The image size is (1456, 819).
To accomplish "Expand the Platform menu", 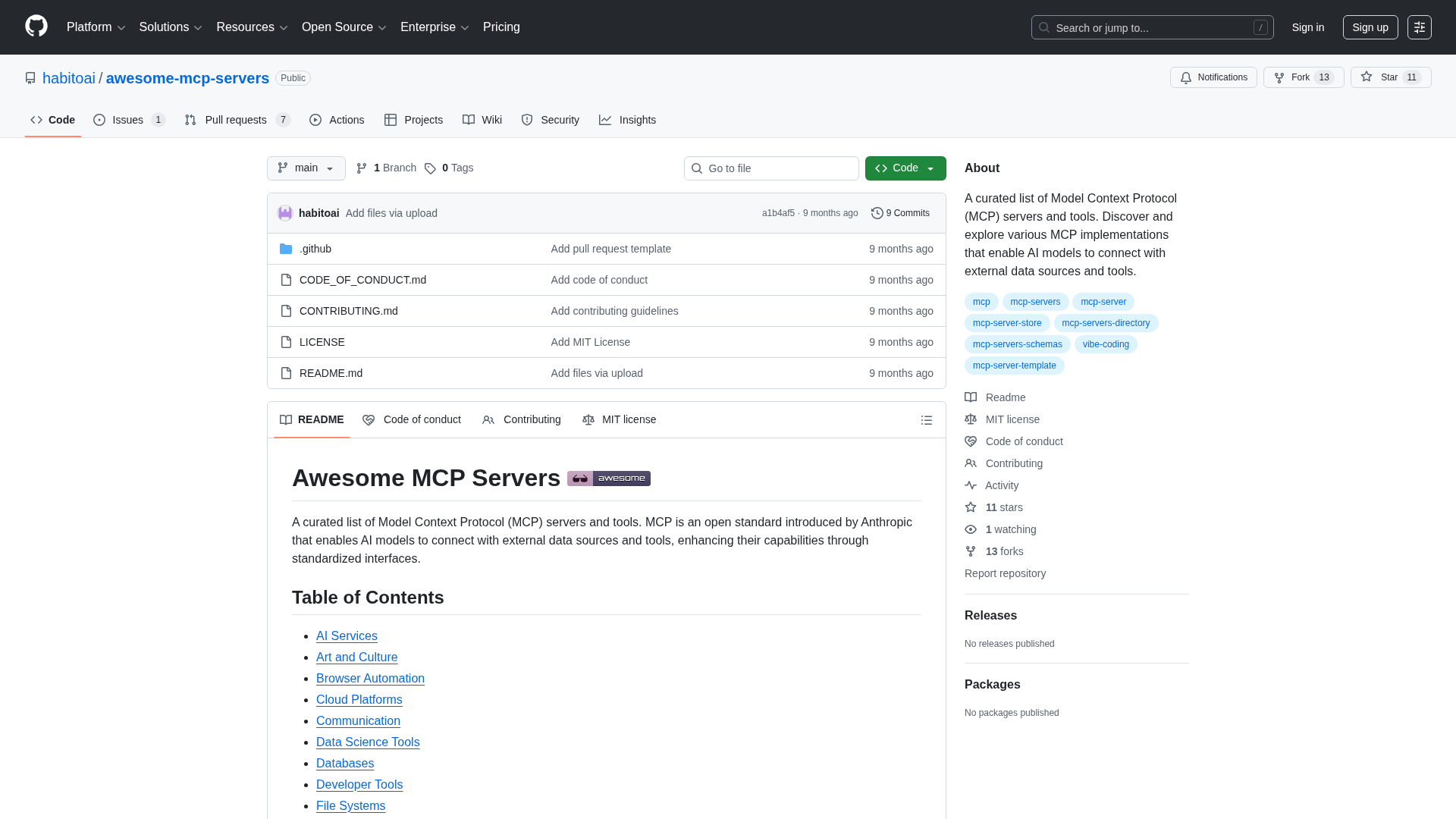I will tap(96, 27).
